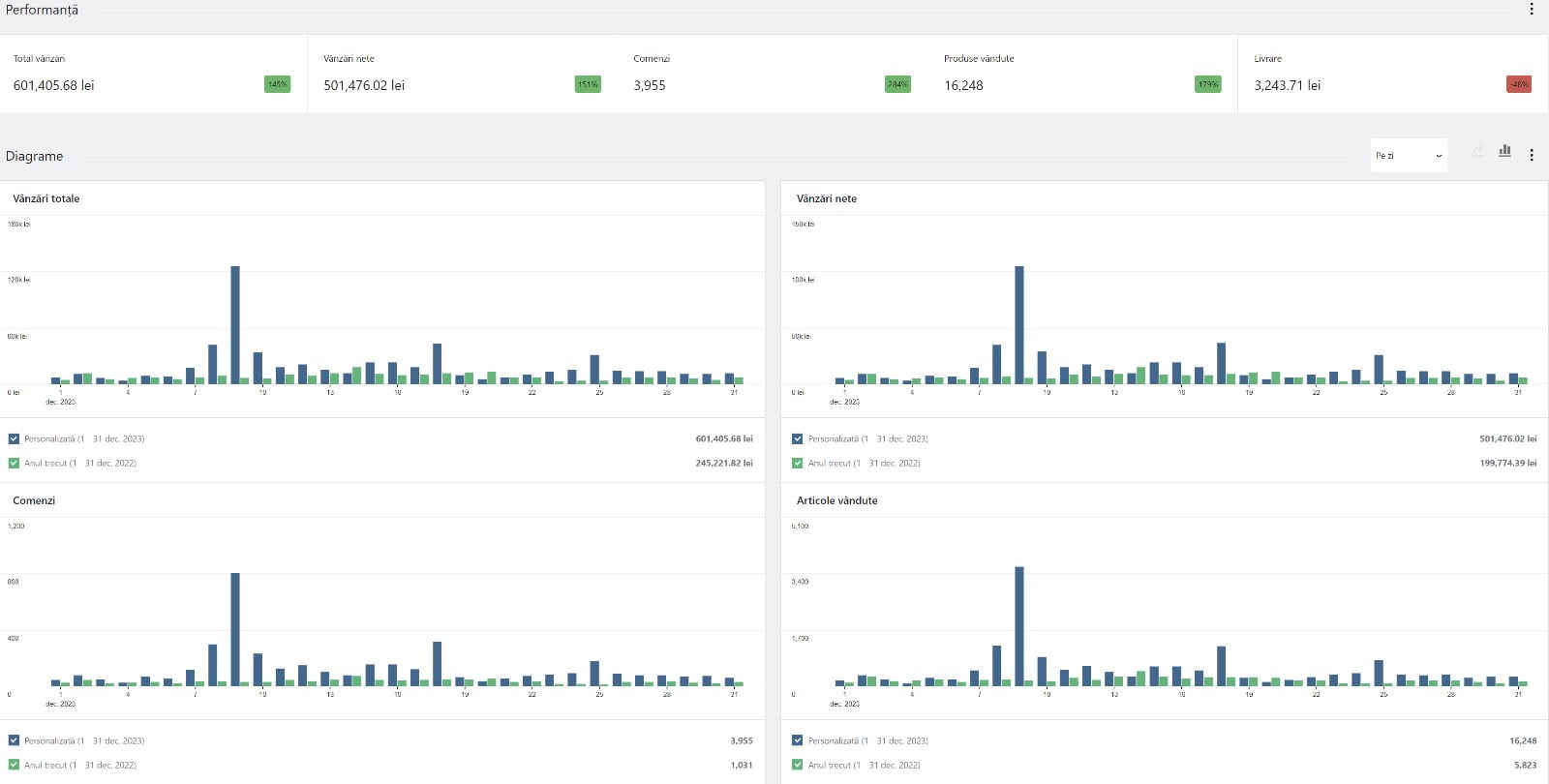This screenshot has height=784, width=1549.
Task: Switch diagrams to line chart view
Action: coord(1477,152)
